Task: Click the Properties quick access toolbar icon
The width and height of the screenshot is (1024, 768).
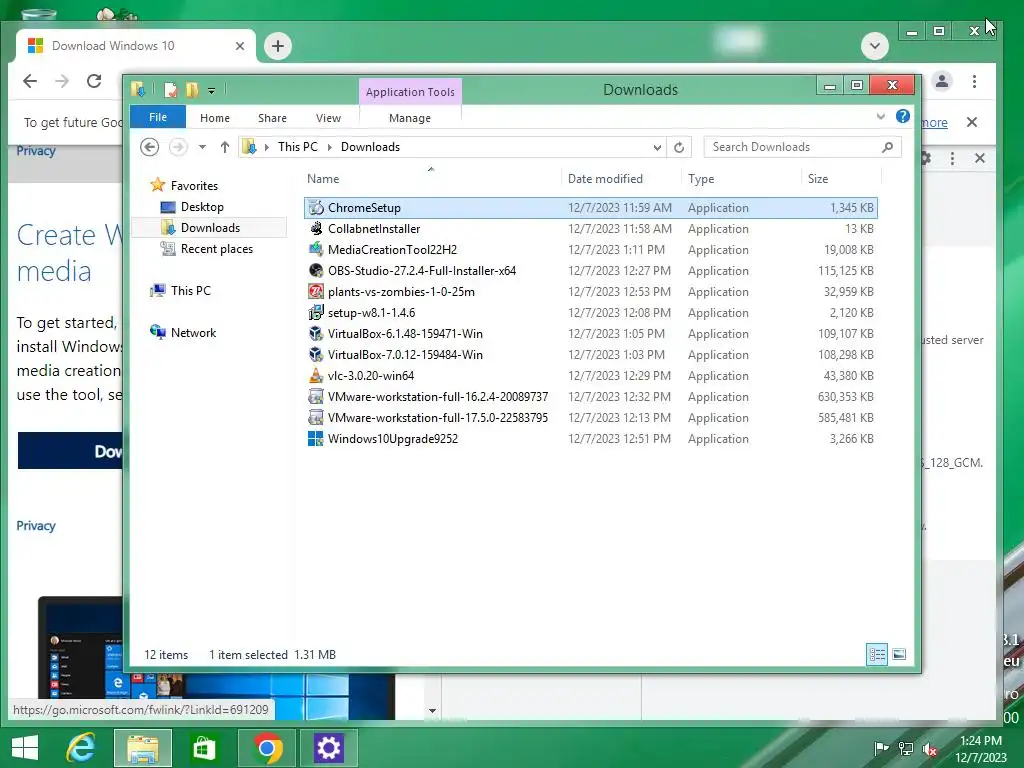Action: (x=170, y=89)
